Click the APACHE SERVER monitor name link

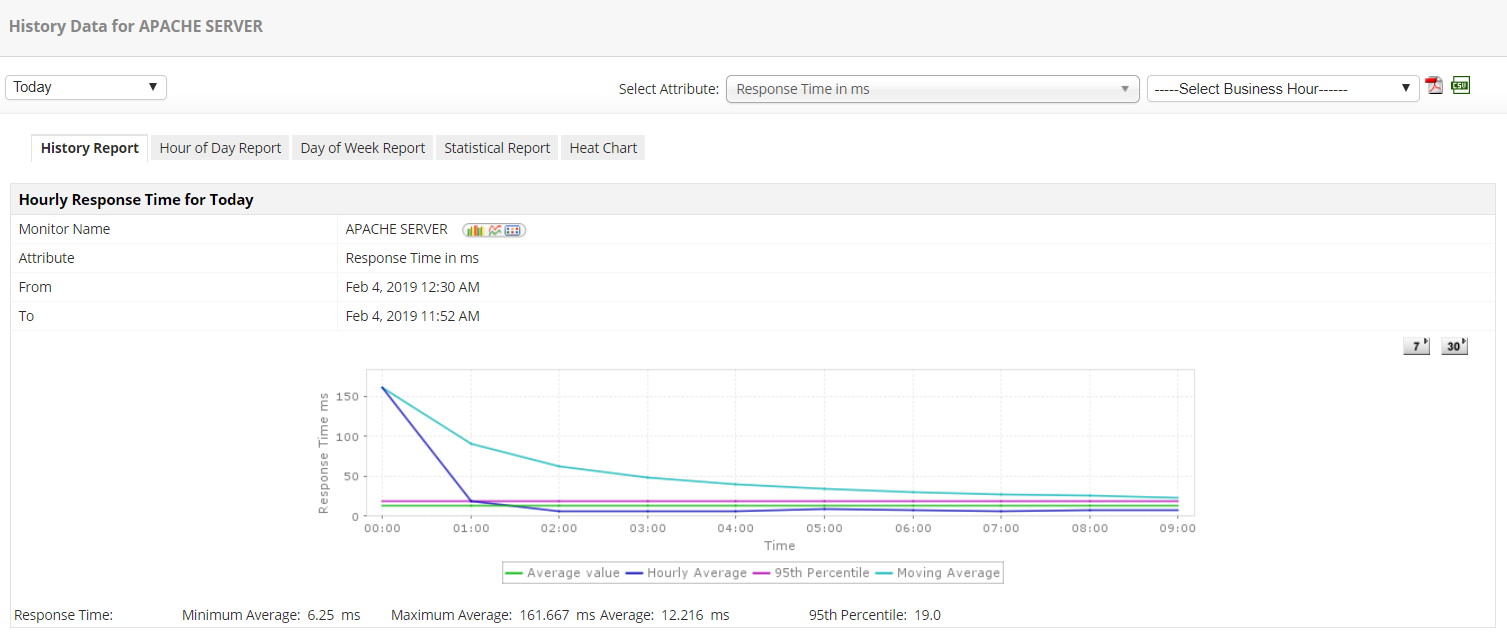[x=396, y=229]
